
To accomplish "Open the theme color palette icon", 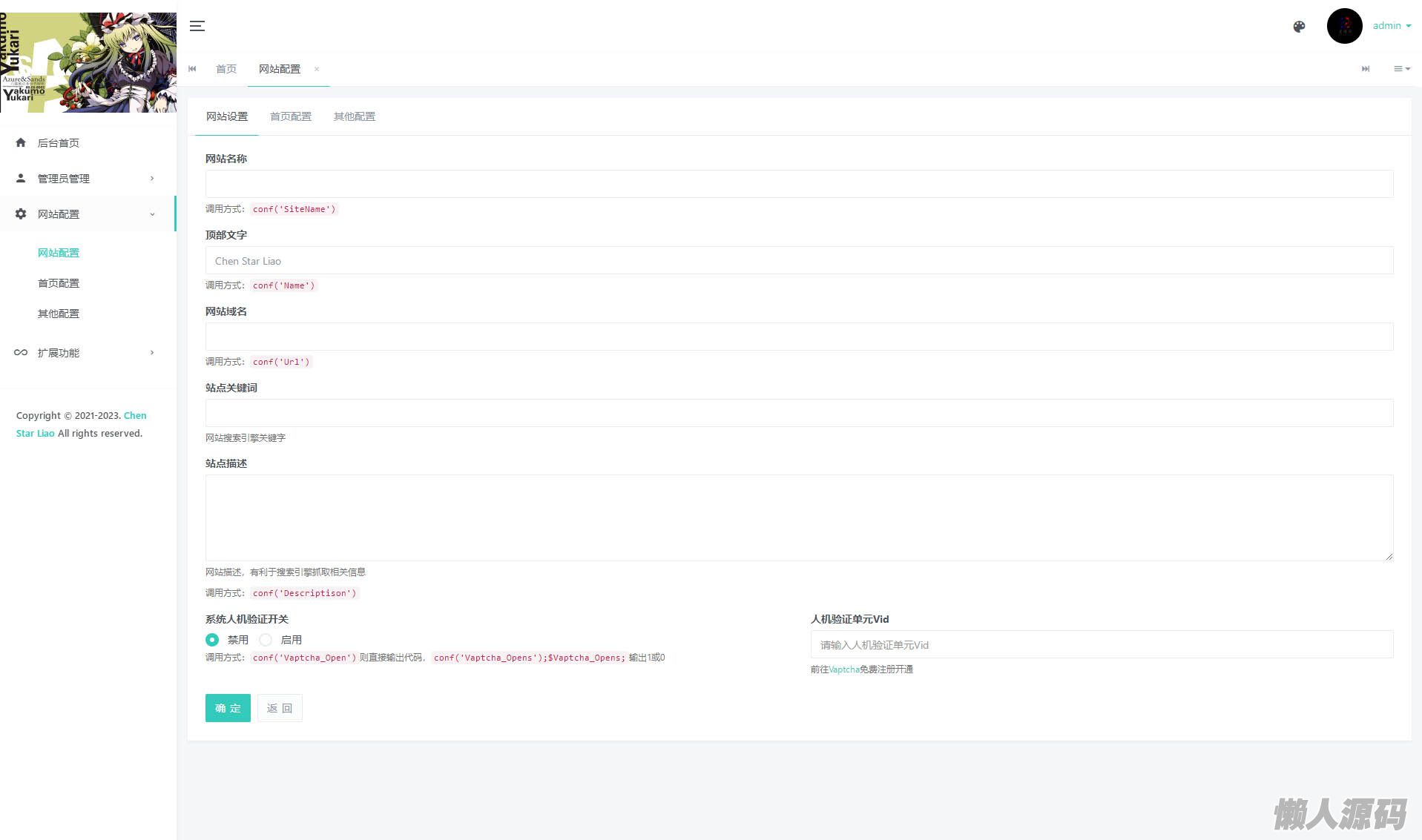I will coord(1299,27).
